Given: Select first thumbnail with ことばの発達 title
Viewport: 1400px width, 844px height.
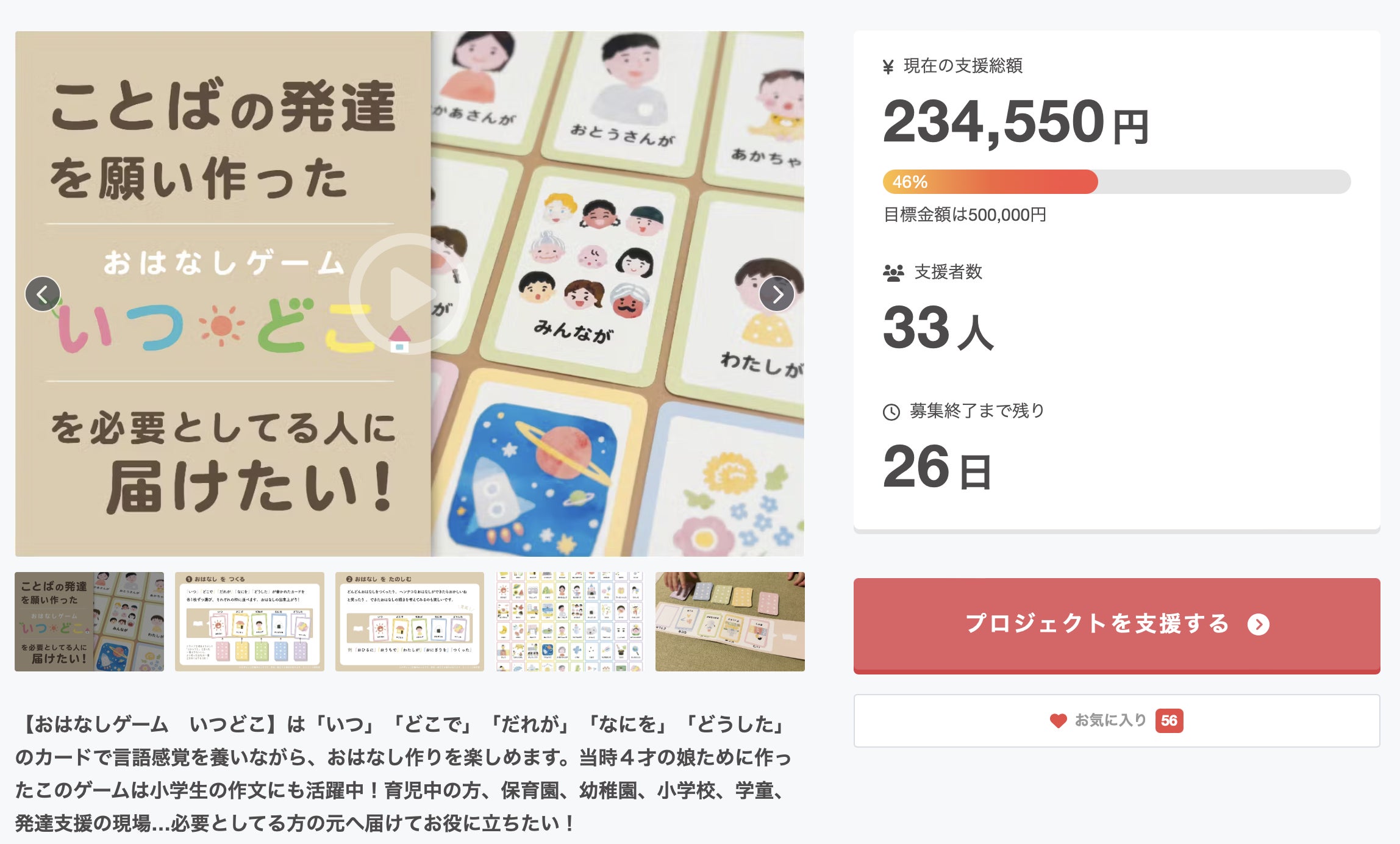Looking at the screenshot, I should pyautogui.click(x=89, y=621).
